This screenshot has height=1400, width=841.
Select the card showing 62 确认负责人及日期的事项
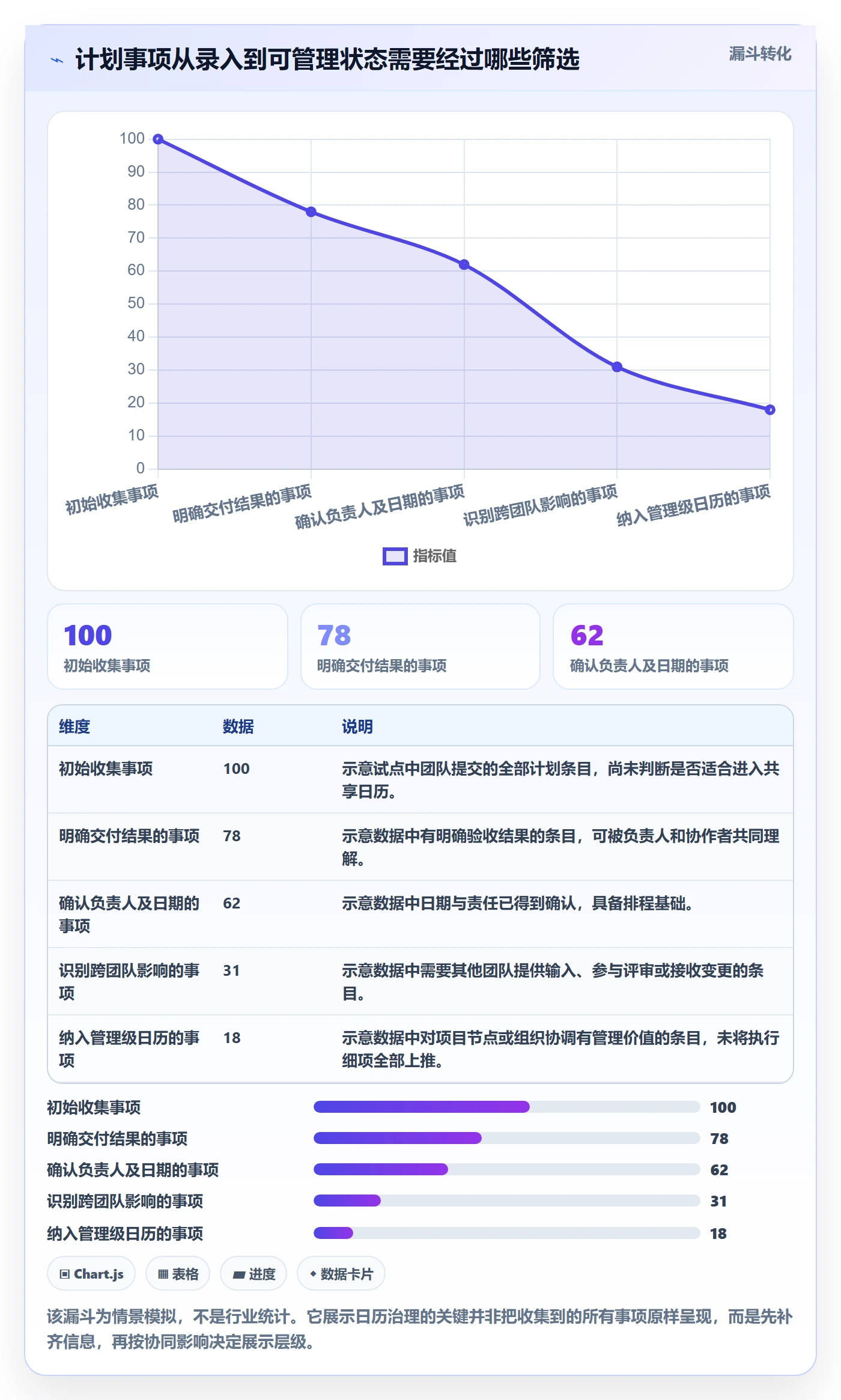click(x=673, y=647)
